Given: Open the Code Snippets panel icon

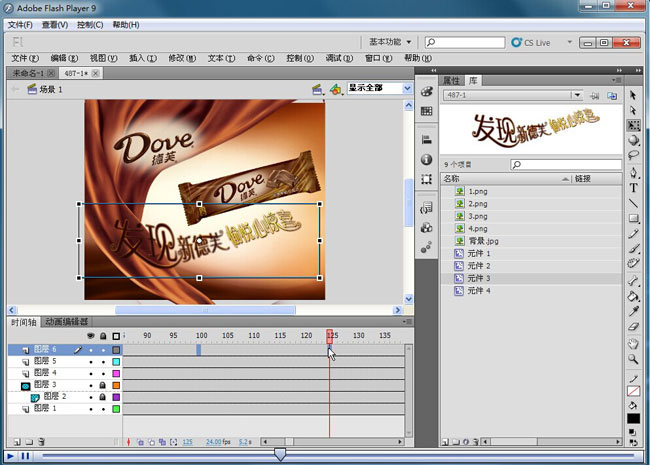Looking at the screenshot, I should (x=427, y=208).
